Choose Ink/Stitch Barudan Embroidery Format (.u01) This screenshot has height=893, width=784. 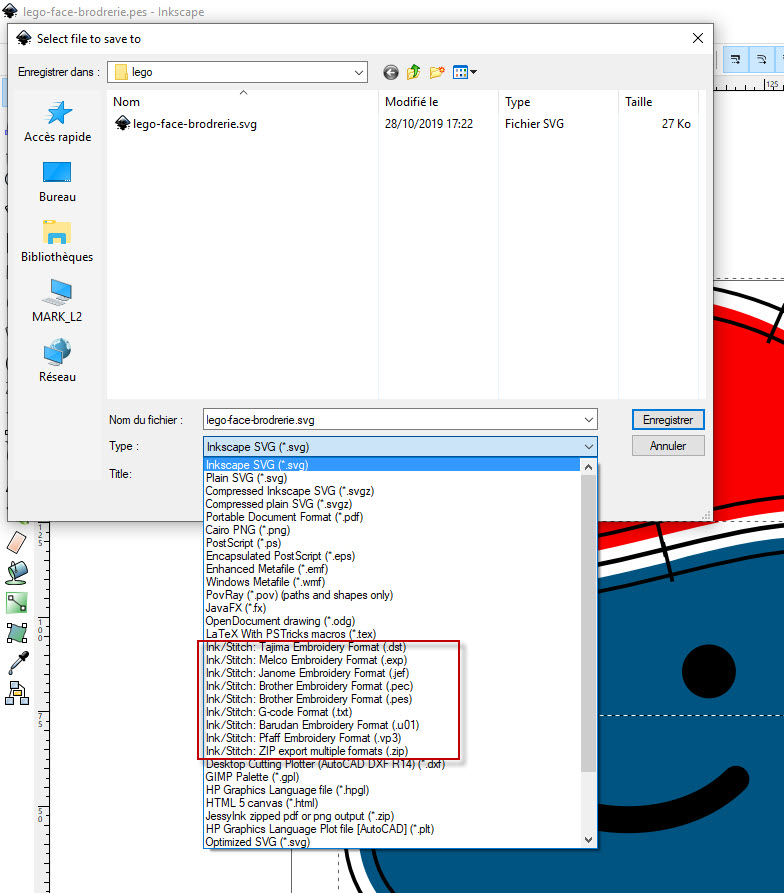(x=392, y=725)
